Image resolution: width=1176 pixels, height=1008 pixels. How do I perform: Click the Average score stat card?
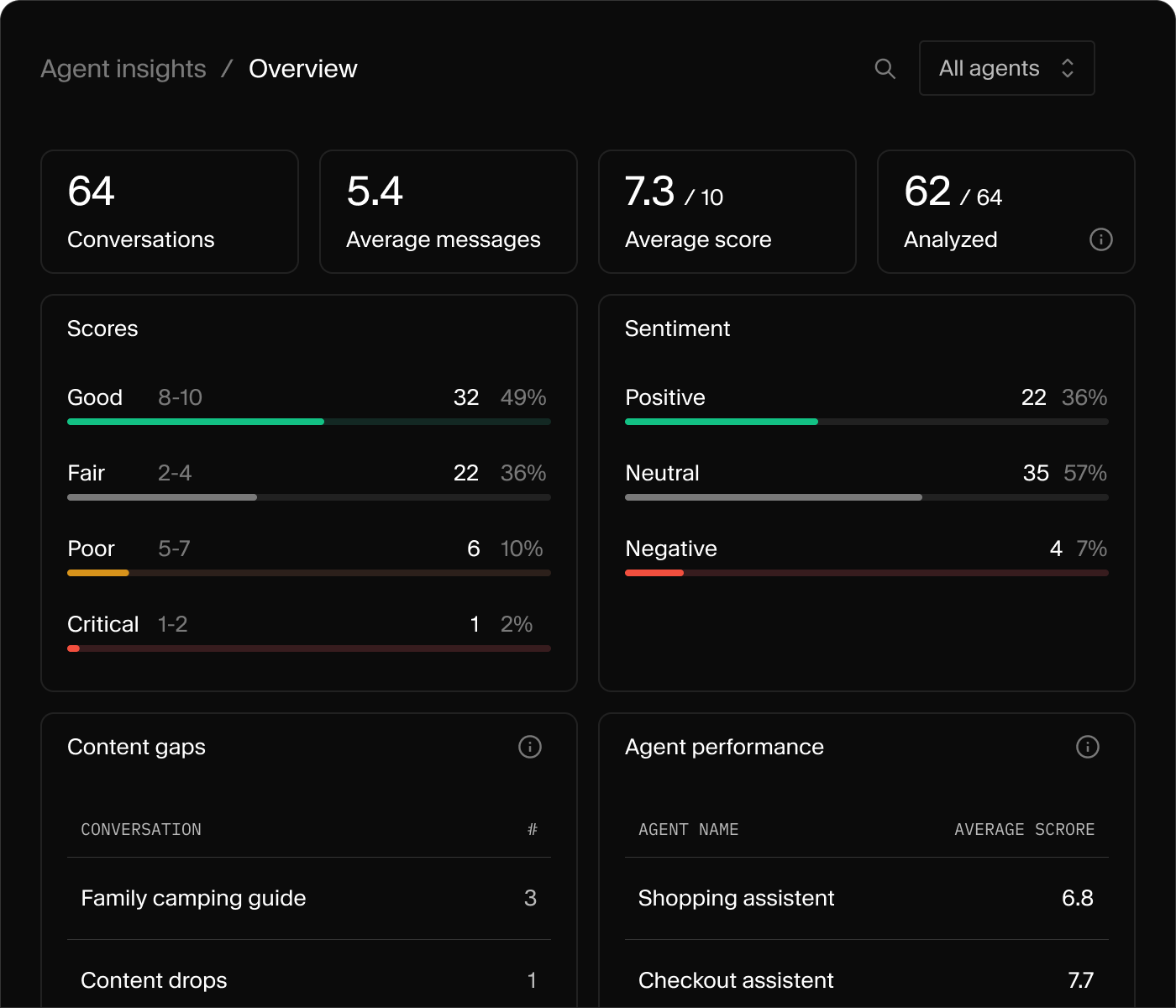click(x=727, y=212)
